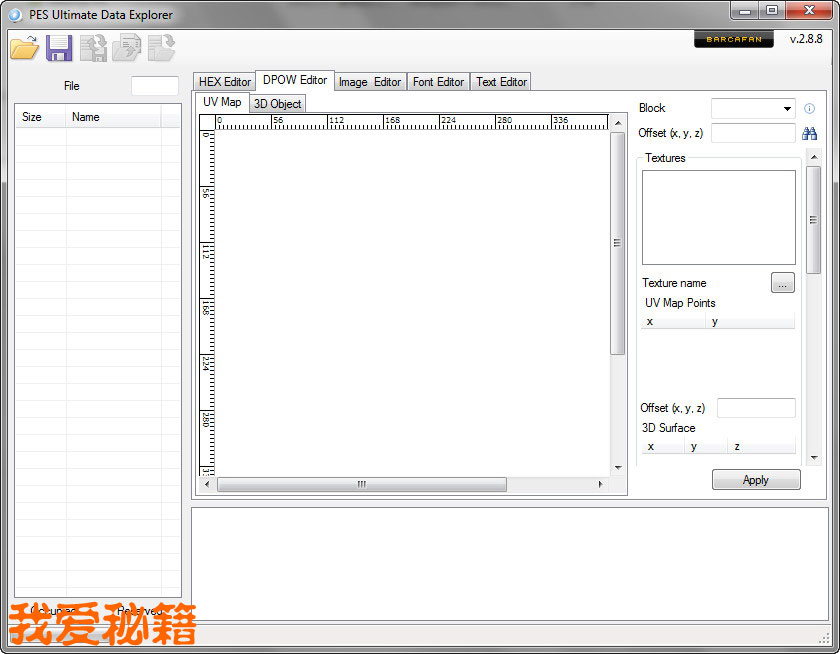Click the BARCAFAN logo badge
Screen dimensions: 840x654
(733, 40)
